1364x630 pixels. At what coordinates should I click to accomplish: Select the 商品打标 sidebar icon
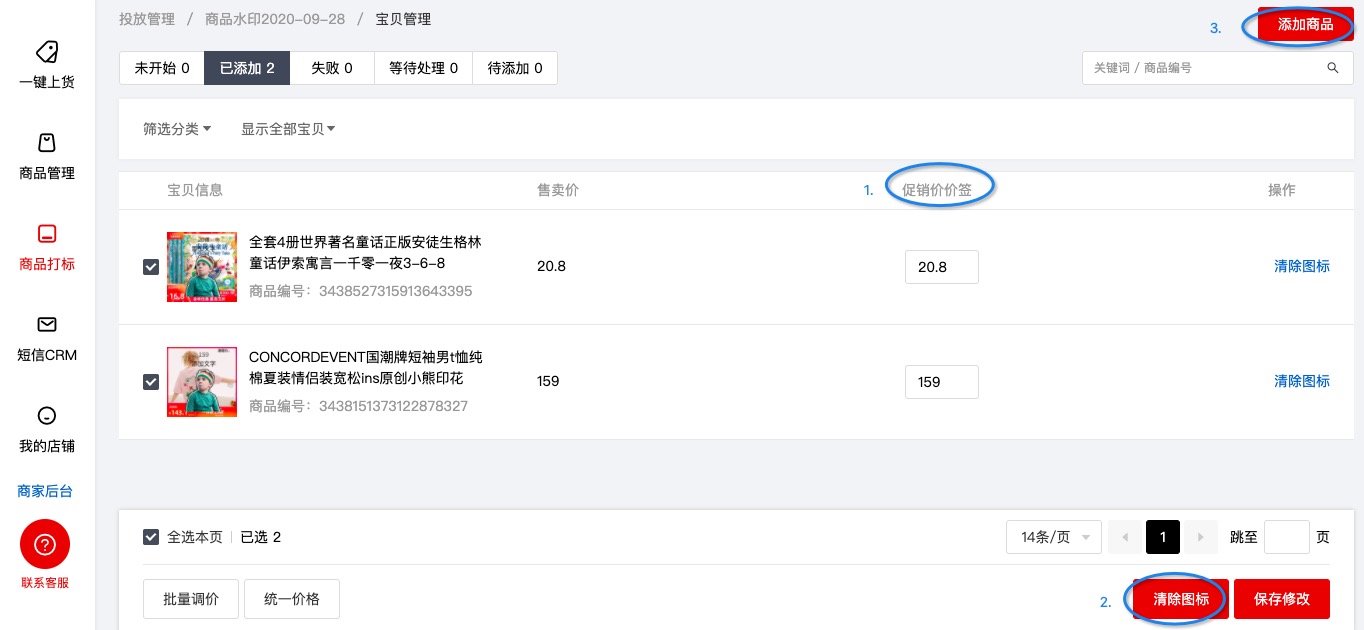coord(46,234)
